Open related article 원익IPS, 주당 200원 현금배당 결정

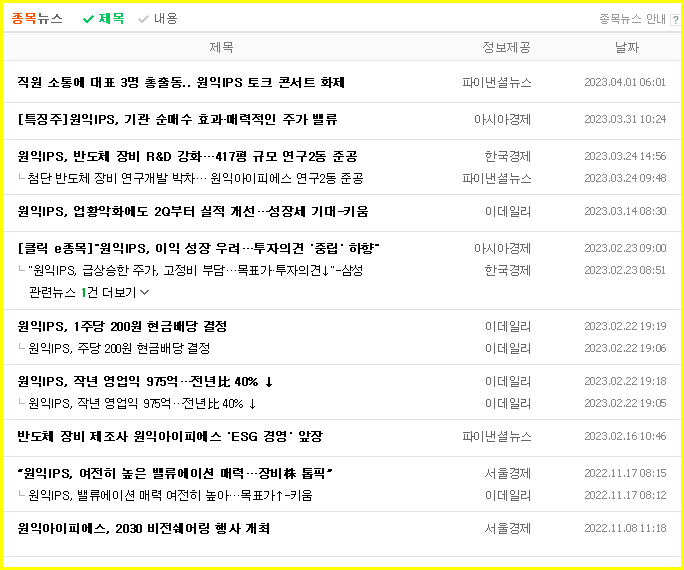pyautogui.click(x=119, y=348)
